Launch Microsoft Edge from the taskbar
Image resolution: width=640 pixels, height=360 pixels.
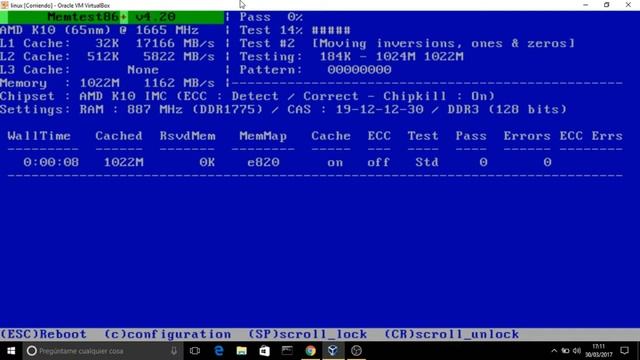219,351
